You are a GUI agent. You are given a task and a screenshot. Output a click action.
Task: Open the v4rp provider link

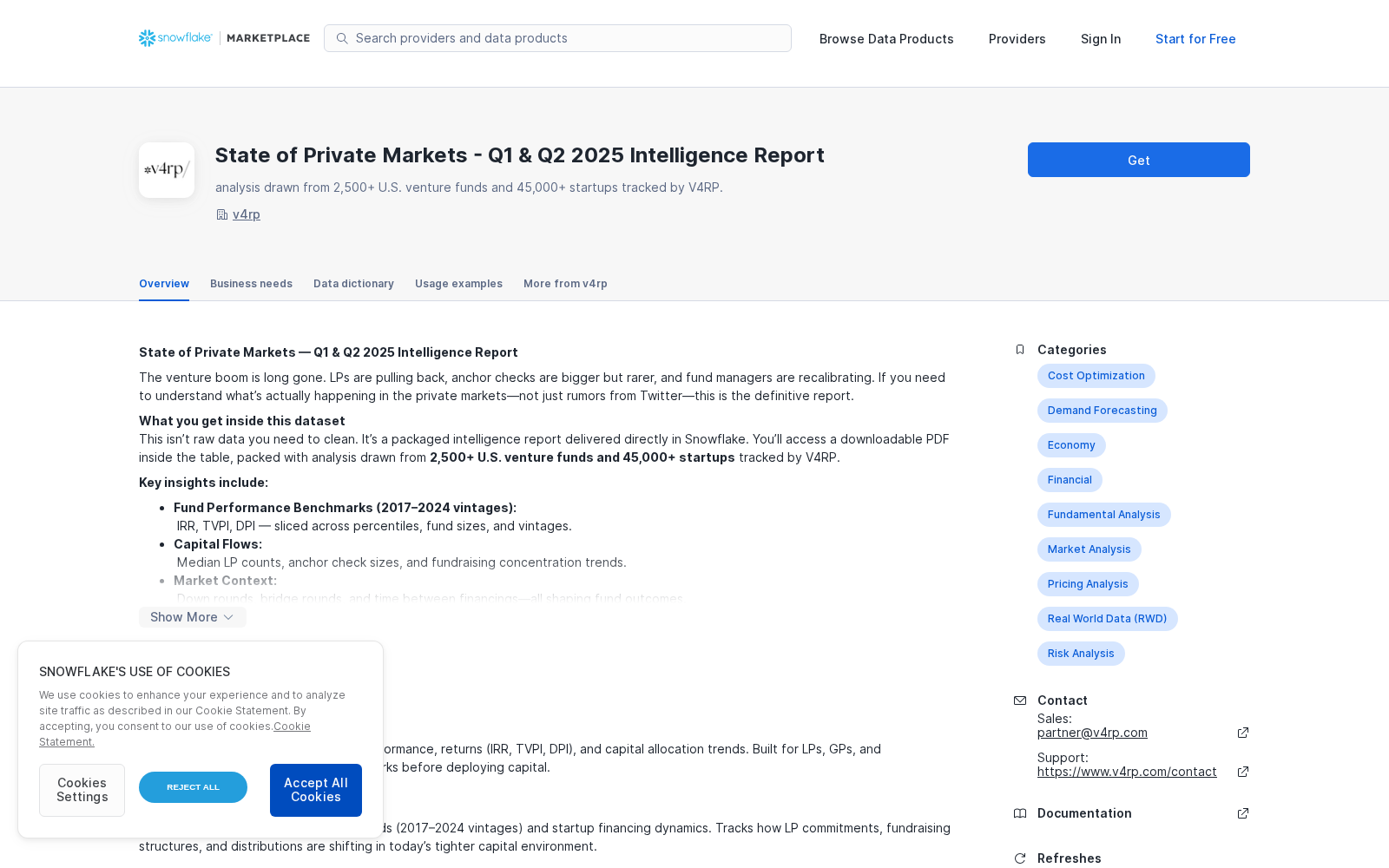click(x=247, y=214)
